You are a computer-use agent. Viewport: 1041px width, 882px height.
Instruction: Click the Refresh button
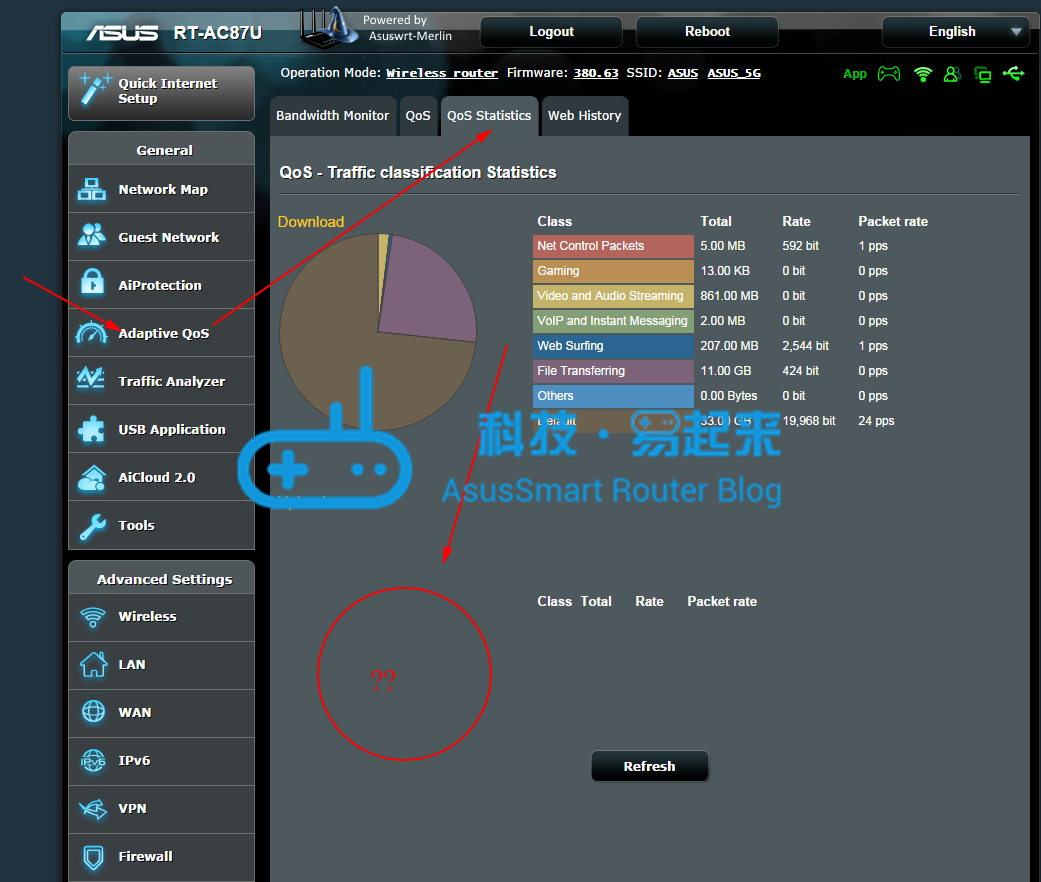point(649,767)
